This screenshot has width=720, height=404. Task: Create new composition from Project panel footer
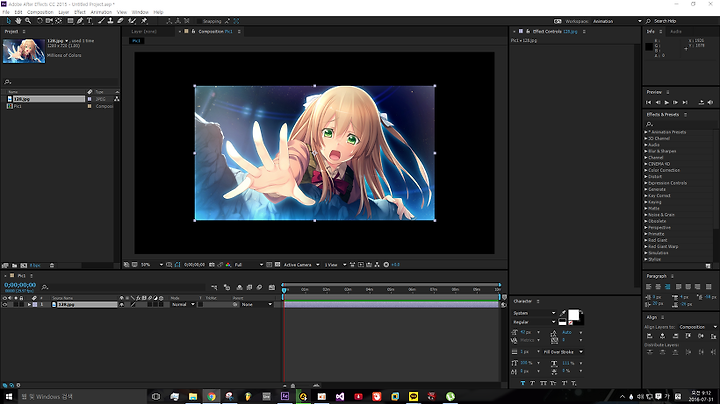pos(23,265)
